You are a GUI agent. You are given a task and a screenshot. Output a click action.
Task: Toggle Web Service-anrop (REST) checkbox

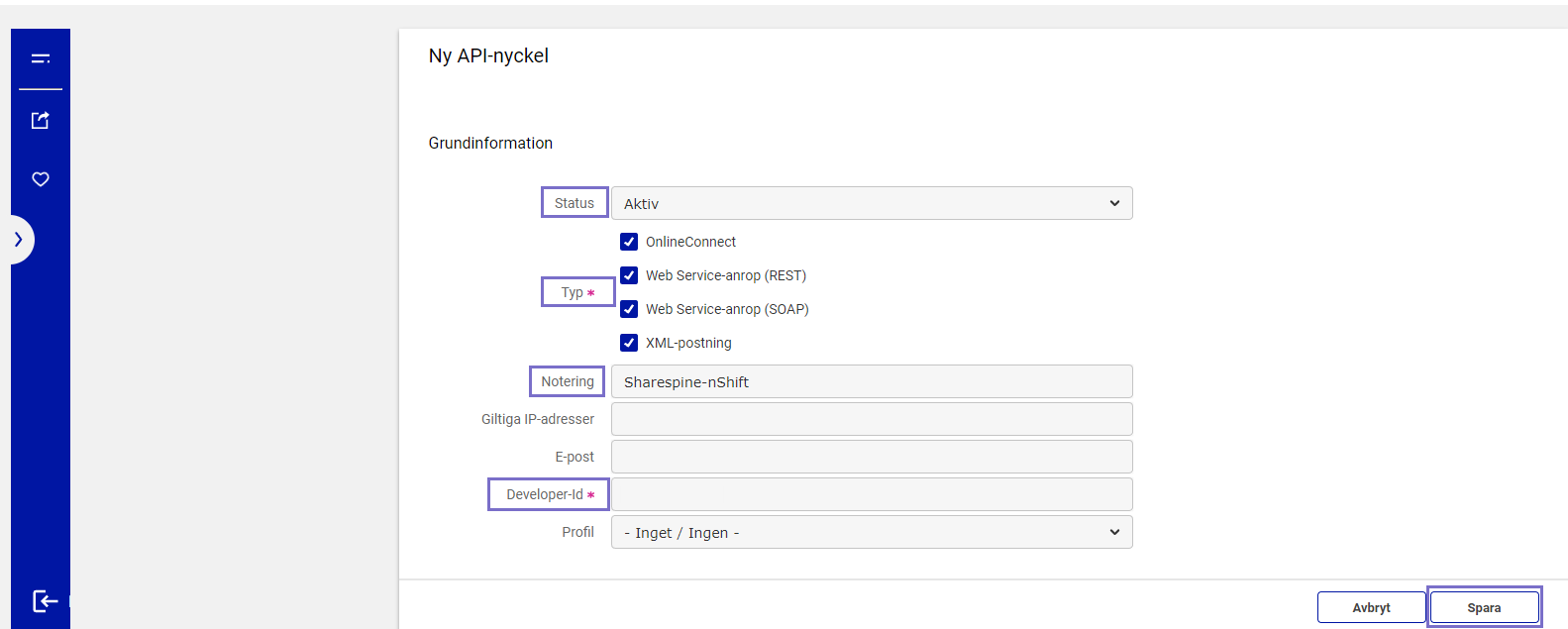click(629, 275)
